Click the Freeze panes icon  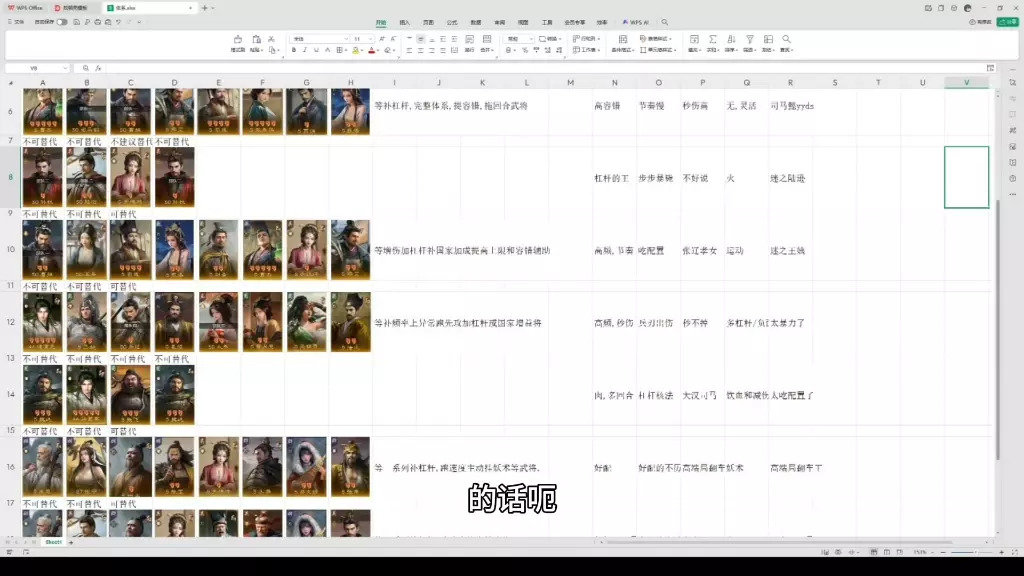[x=768, y=40]
